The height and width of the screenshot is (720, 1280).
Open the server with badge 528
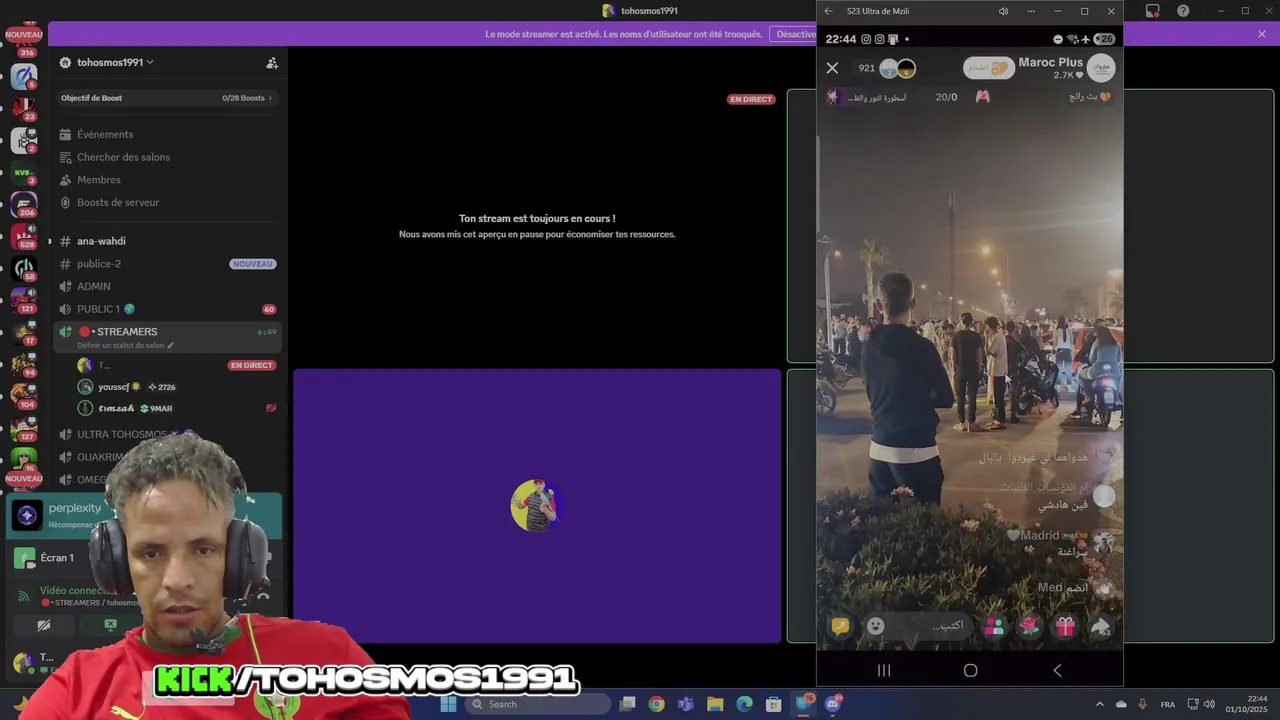pyautogui.click(x=24, y=237)
